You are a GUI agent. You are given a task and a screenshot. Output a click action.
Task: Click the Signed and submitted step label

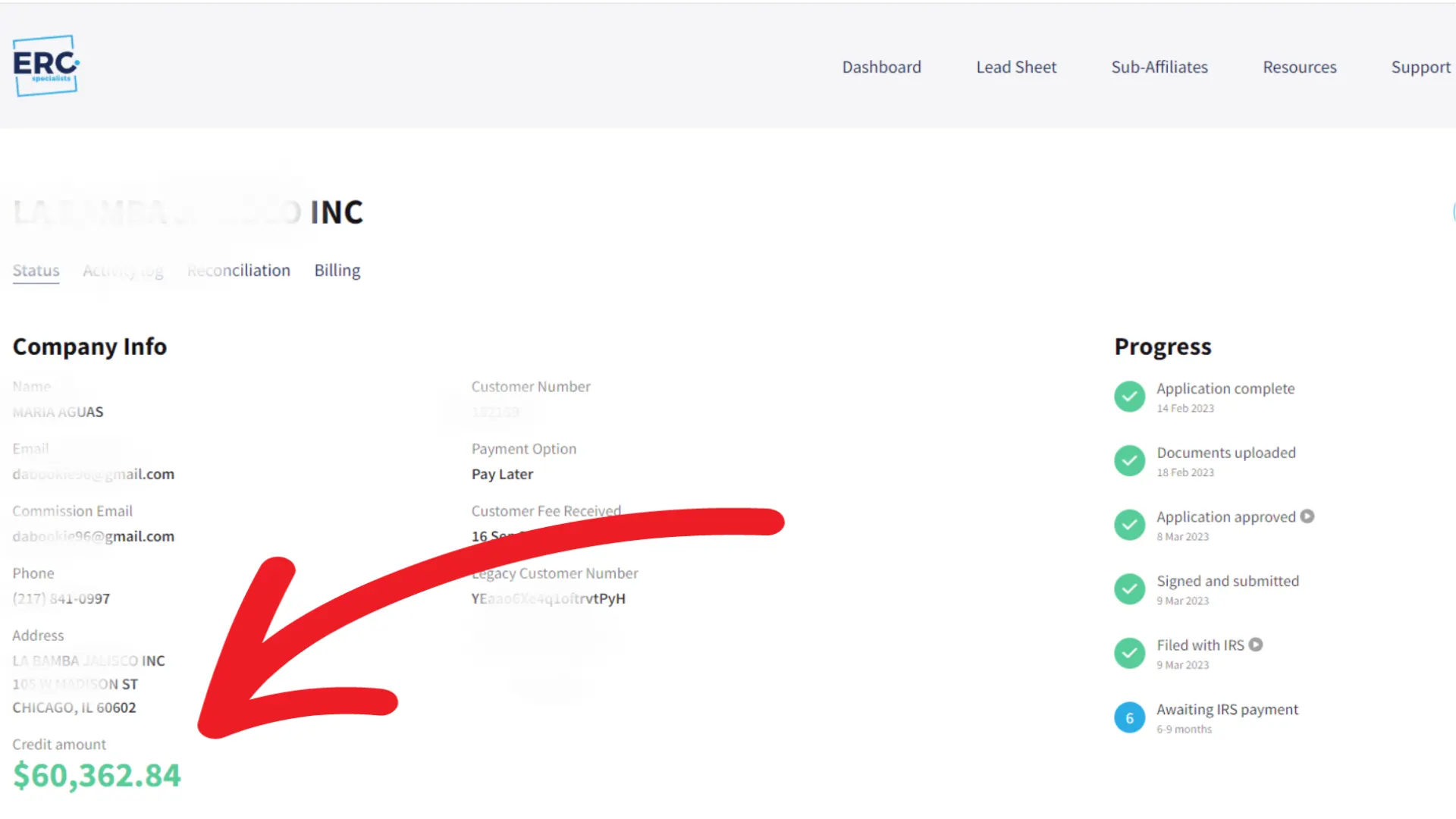tap(1228, 581)
